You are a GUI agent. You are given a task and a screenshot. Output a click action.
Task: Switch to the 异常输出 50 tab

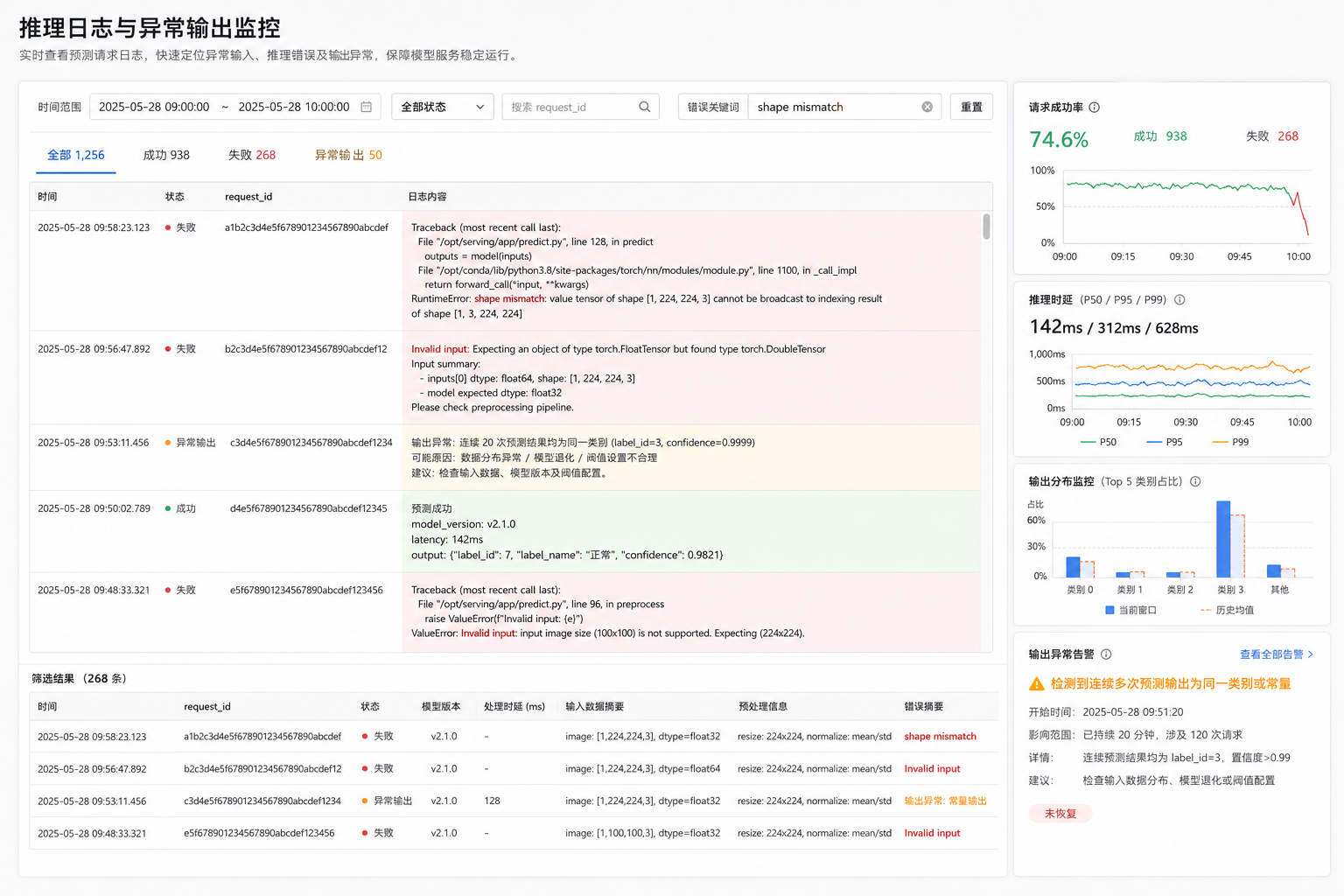348,155
